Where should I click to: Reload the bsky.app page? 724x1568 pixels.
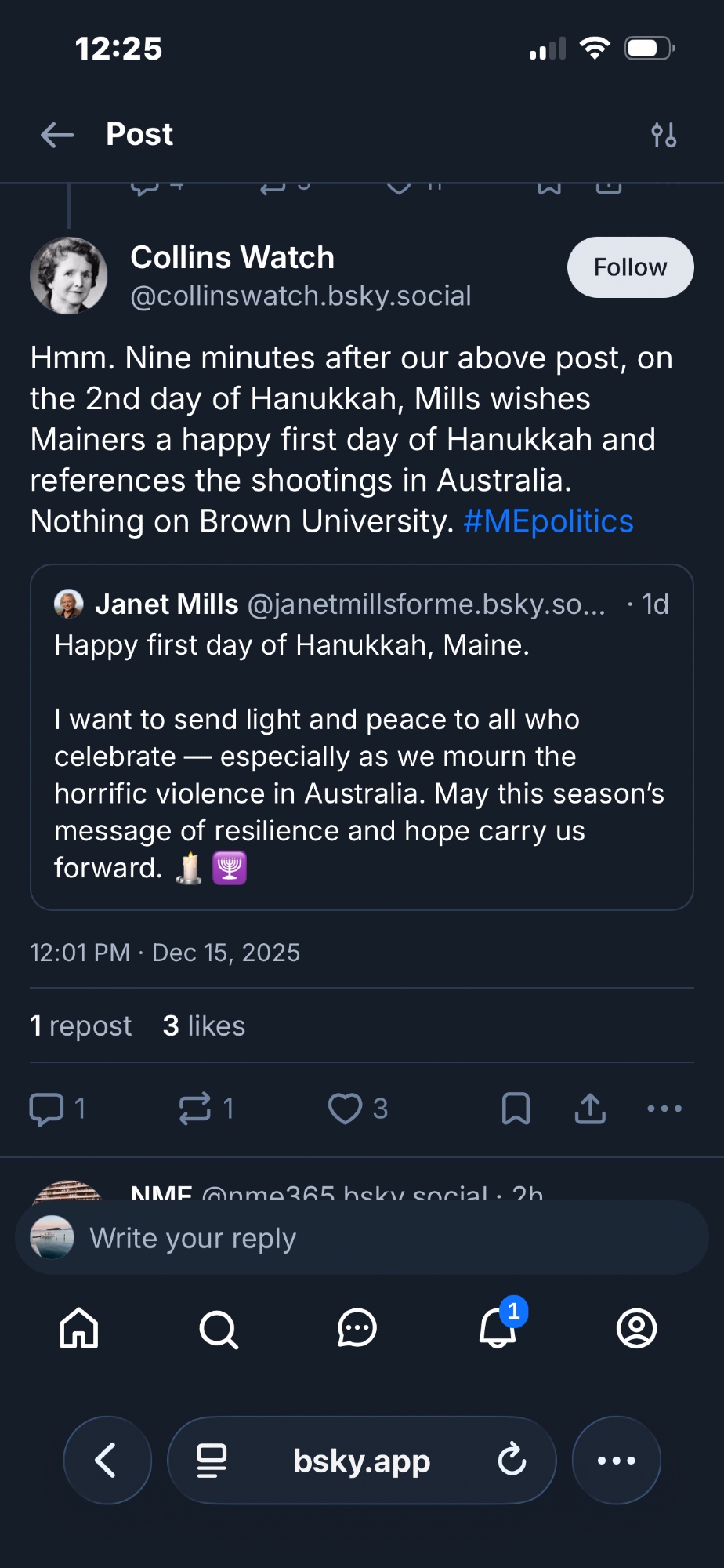512,1460
